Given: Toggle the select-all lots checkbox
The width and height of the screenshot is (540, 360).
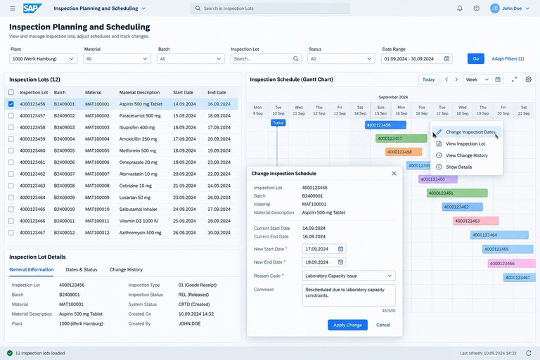Looking at the screenshot, I should (11, 92).
